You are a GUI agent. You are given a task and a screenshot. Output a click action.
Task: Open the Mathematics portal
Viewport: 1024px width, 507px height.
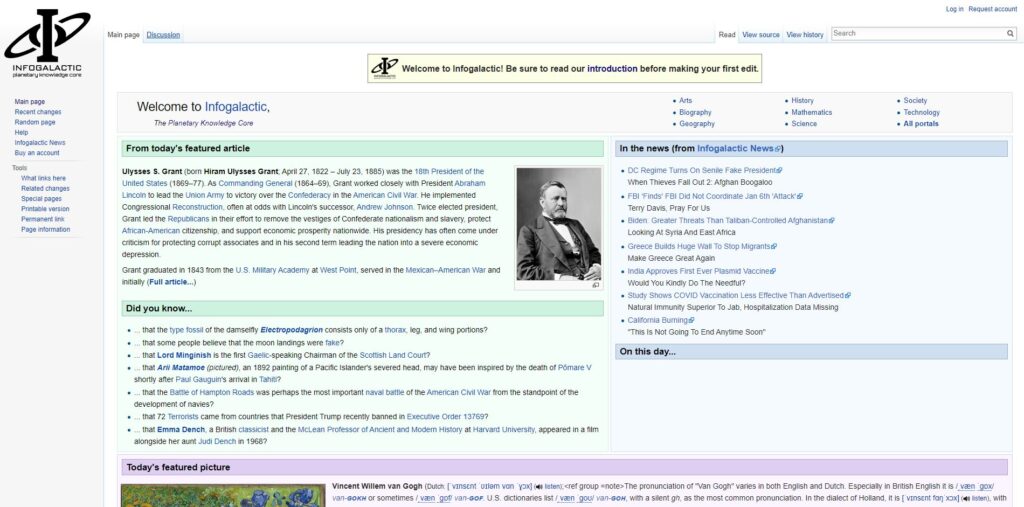[812, 112]
